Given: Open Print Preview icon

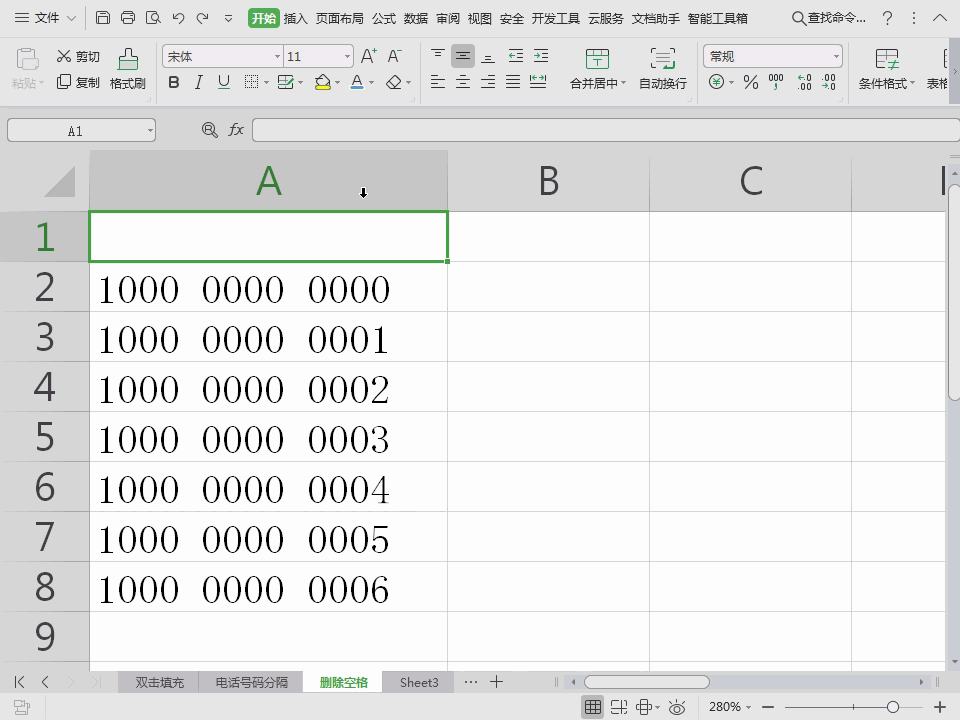Looking at the screenshot, I should click(x=153, y=18).
